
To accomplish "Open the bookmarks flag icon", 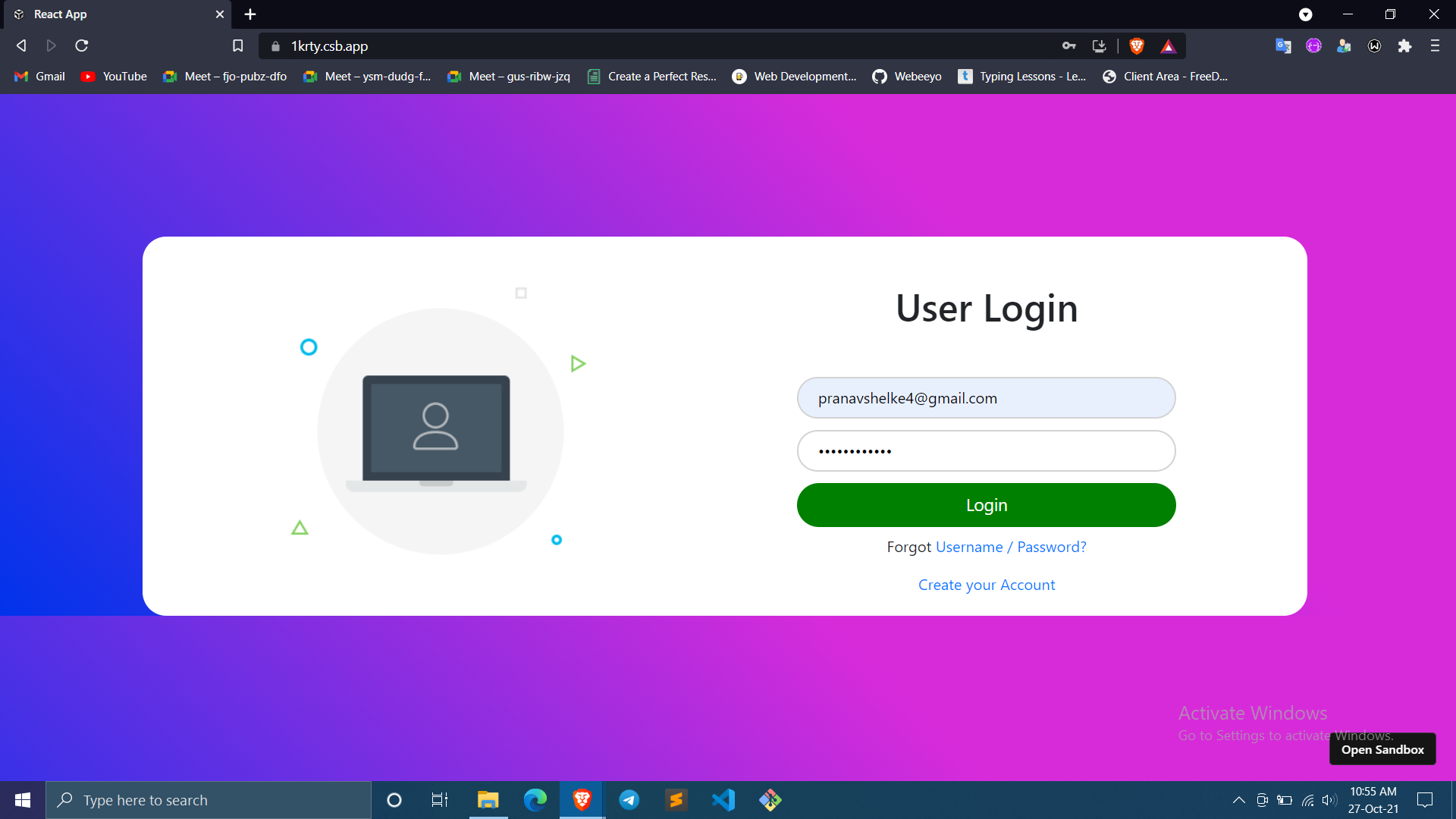I will point(237,45).
